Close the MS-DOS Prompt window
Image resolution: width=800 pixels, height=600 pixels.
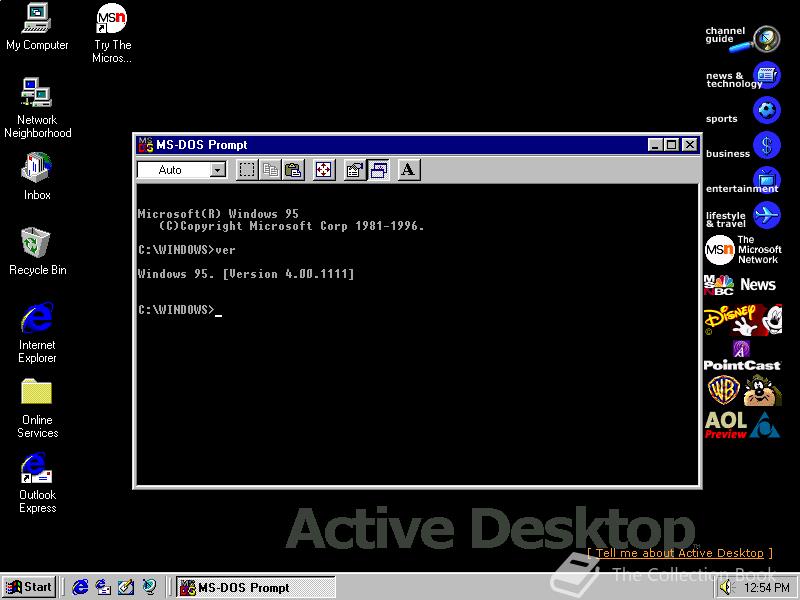[690, 145]
